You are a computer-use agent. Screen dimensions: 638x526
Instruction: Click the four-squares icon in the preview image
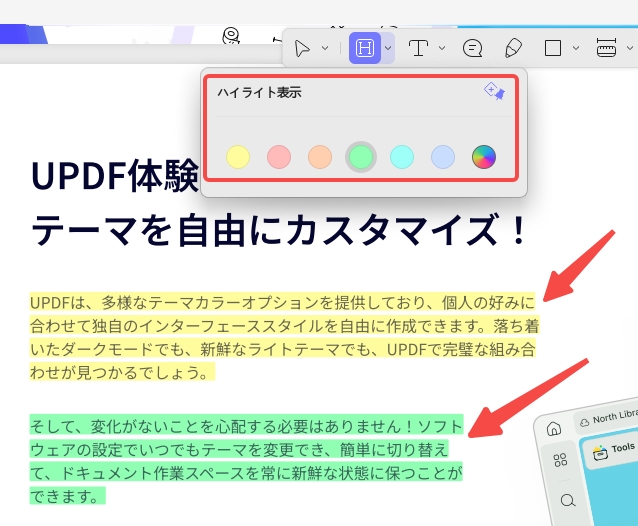[560, 460]
